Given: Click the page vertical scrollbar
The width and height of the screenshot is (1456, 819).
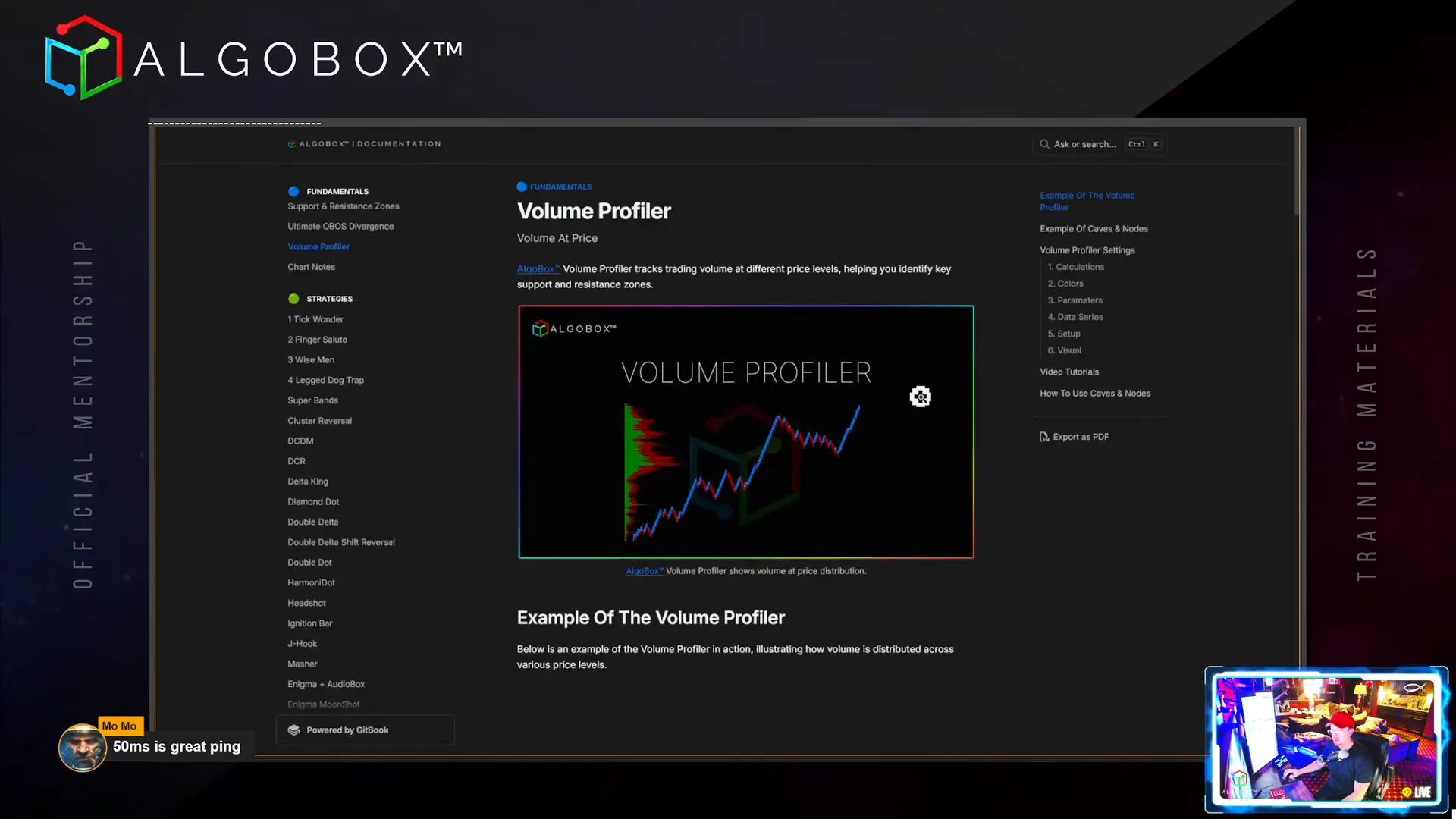Looking at the screenshot, I should coord(1297,173).
